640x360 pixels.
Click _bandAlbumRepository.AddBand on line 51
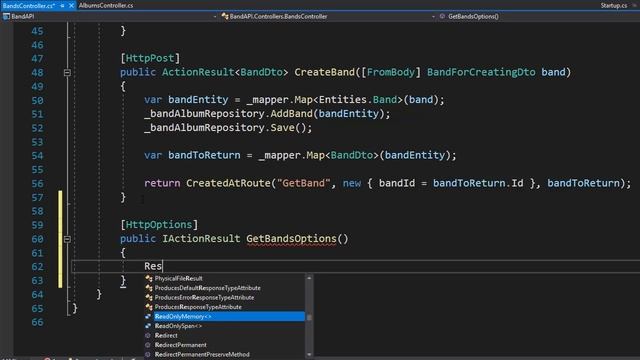click(x=228, y=114)
